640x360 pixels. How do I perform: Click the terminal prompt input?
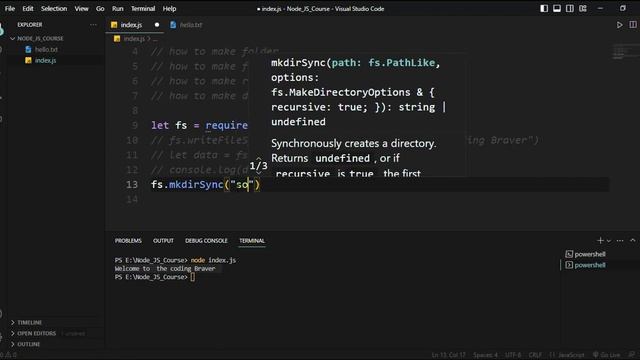pos(193,277)
